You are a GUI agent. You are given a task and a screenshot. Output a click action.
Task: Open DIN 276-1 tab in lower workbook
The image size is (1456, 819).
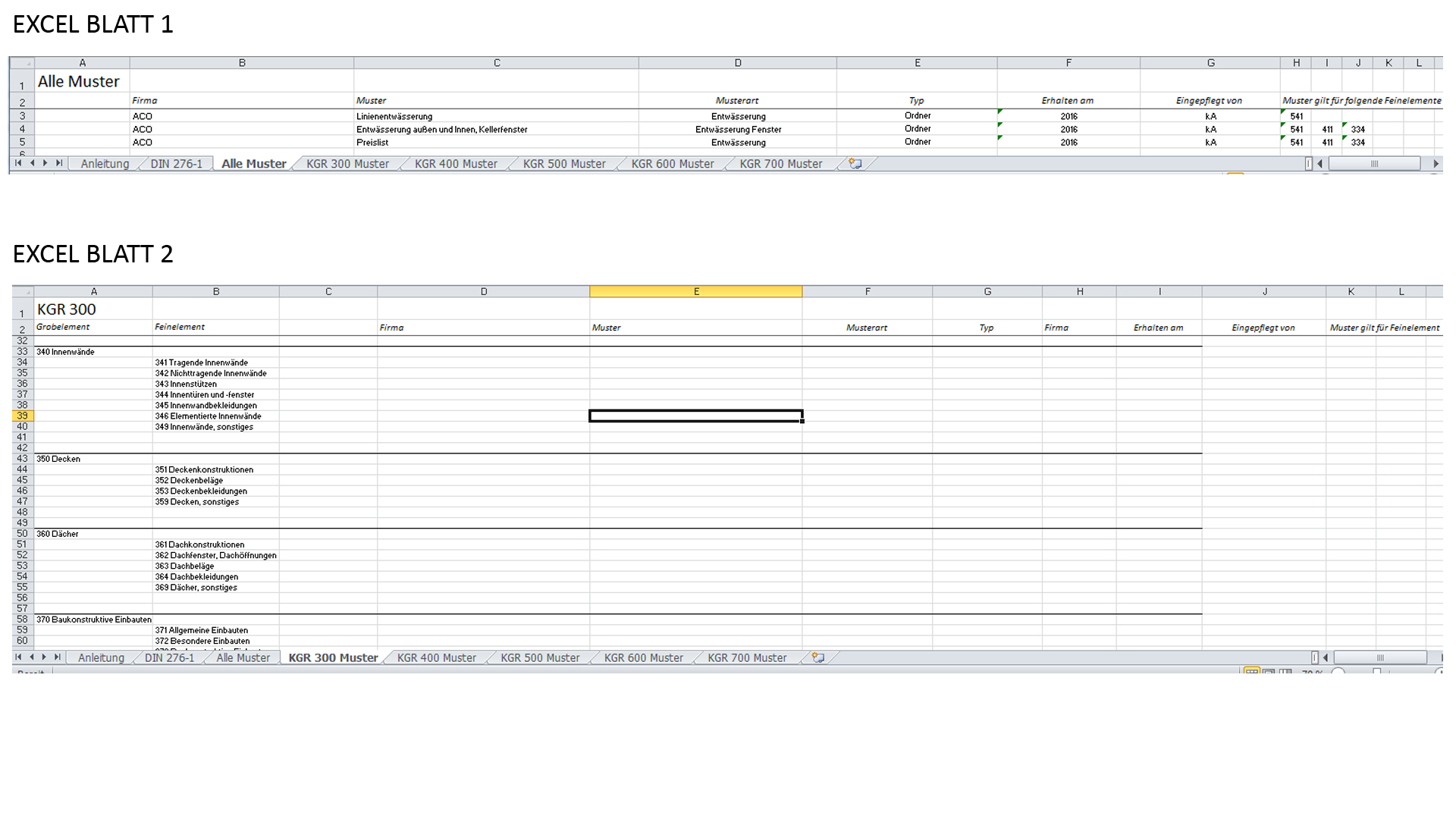[169, 658]
